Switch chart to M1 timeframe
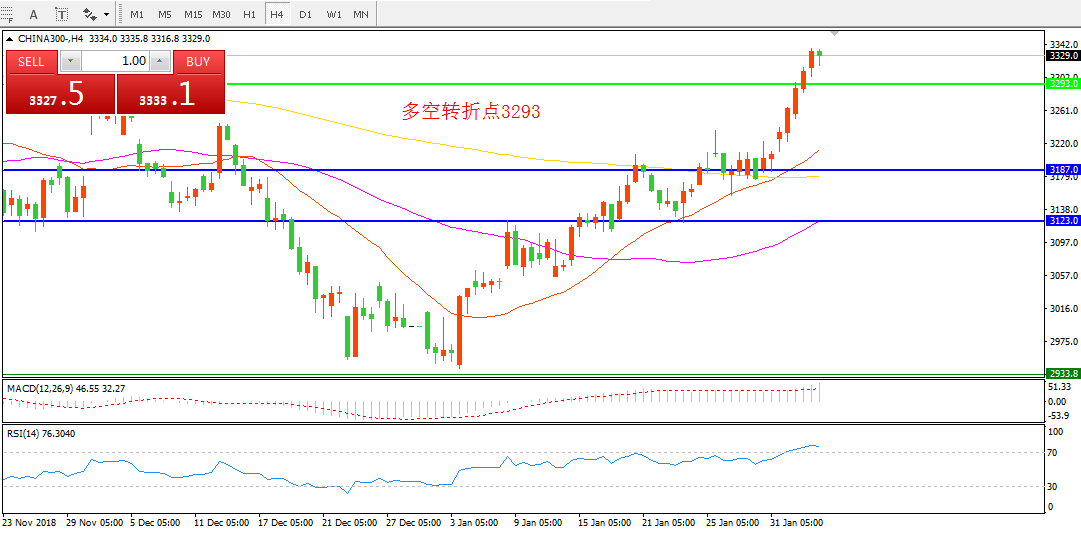Viewport: 1081px width, 533px height. (x=137, y=14)
